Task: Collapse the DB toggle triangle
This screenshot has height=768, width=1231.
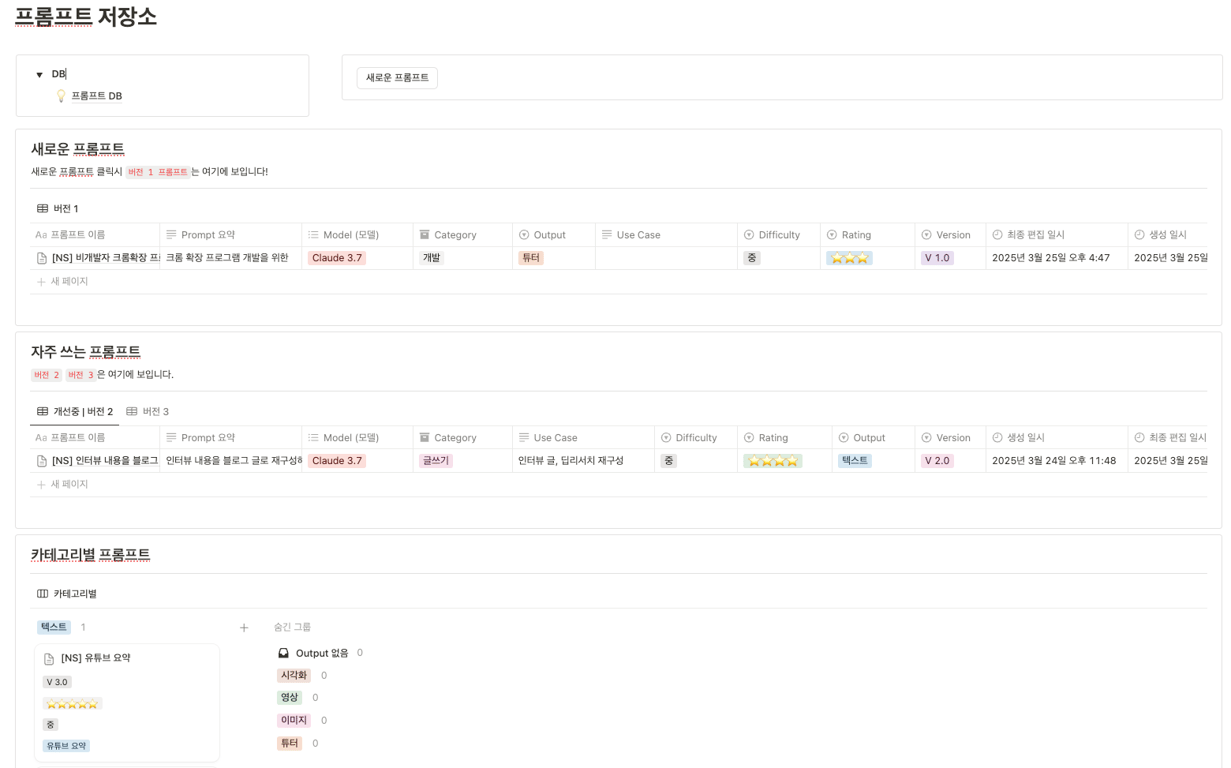Action: 39,75
